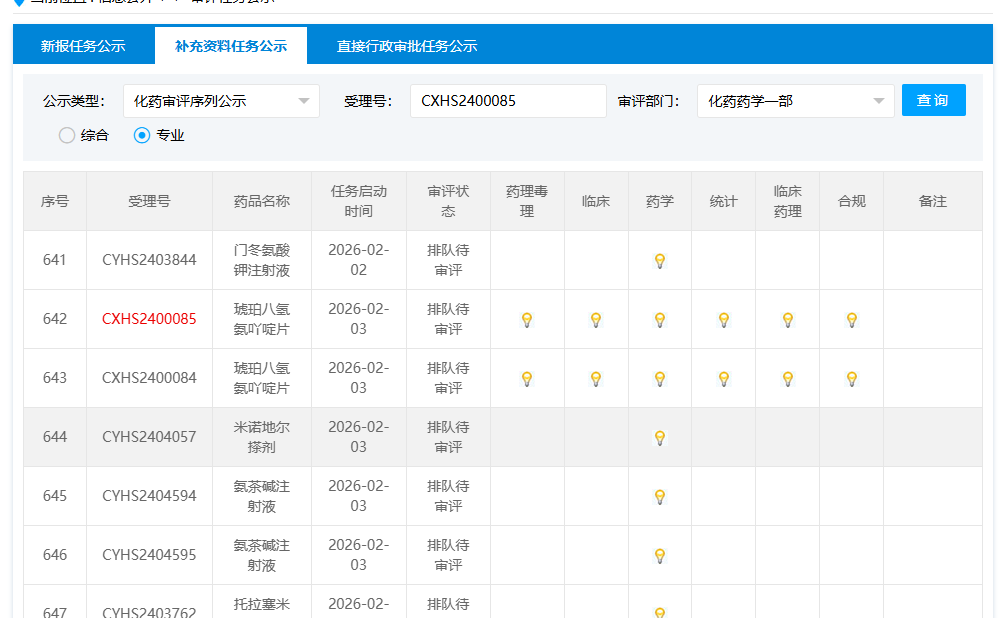Click acceptance number CYHS2404595
Image resolution: width=1006 pixels, height=618 pixels.
(x=149, y=555)
